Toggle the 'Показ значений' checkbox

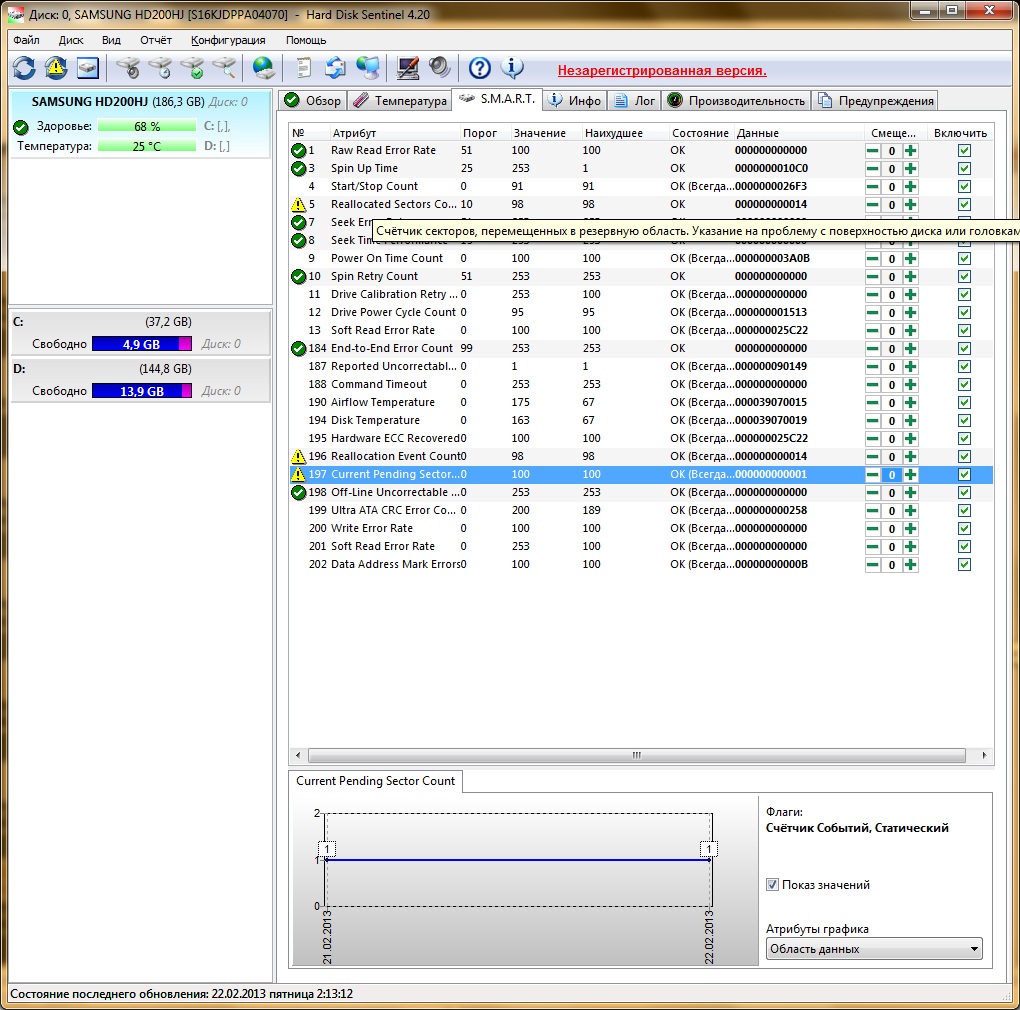772,885
